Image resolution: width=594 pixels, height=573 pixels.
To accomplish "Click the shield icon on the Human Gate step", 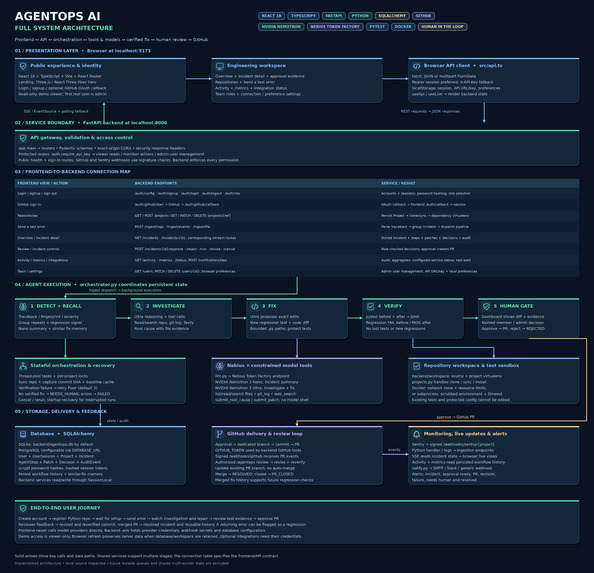I will (486, 306).
